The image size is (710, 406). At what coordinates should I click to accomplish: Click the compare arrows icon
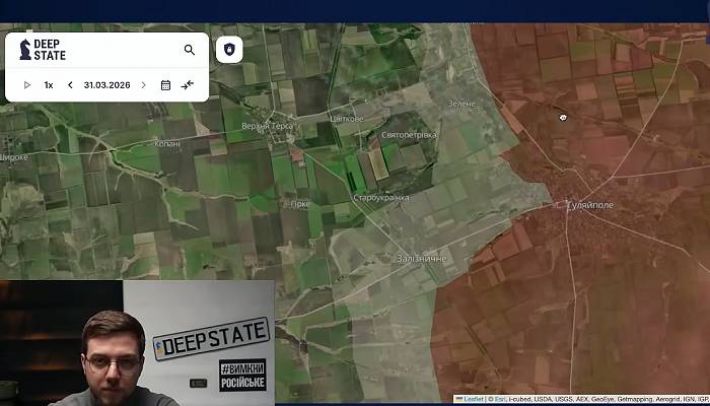pyautogui.click(x=187, y=85)
